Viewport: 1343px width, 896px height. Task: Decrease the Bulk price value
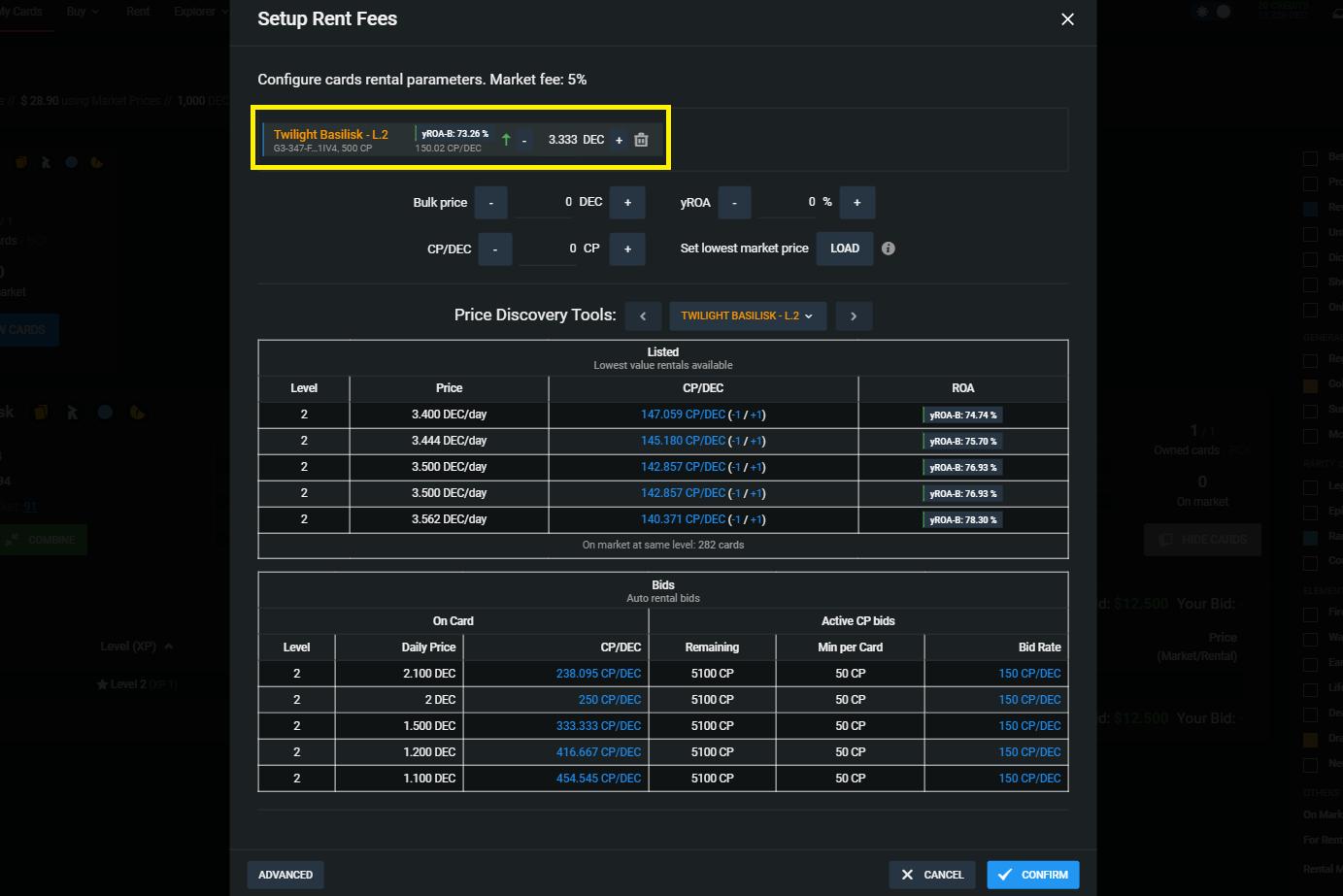click(491, 203)
